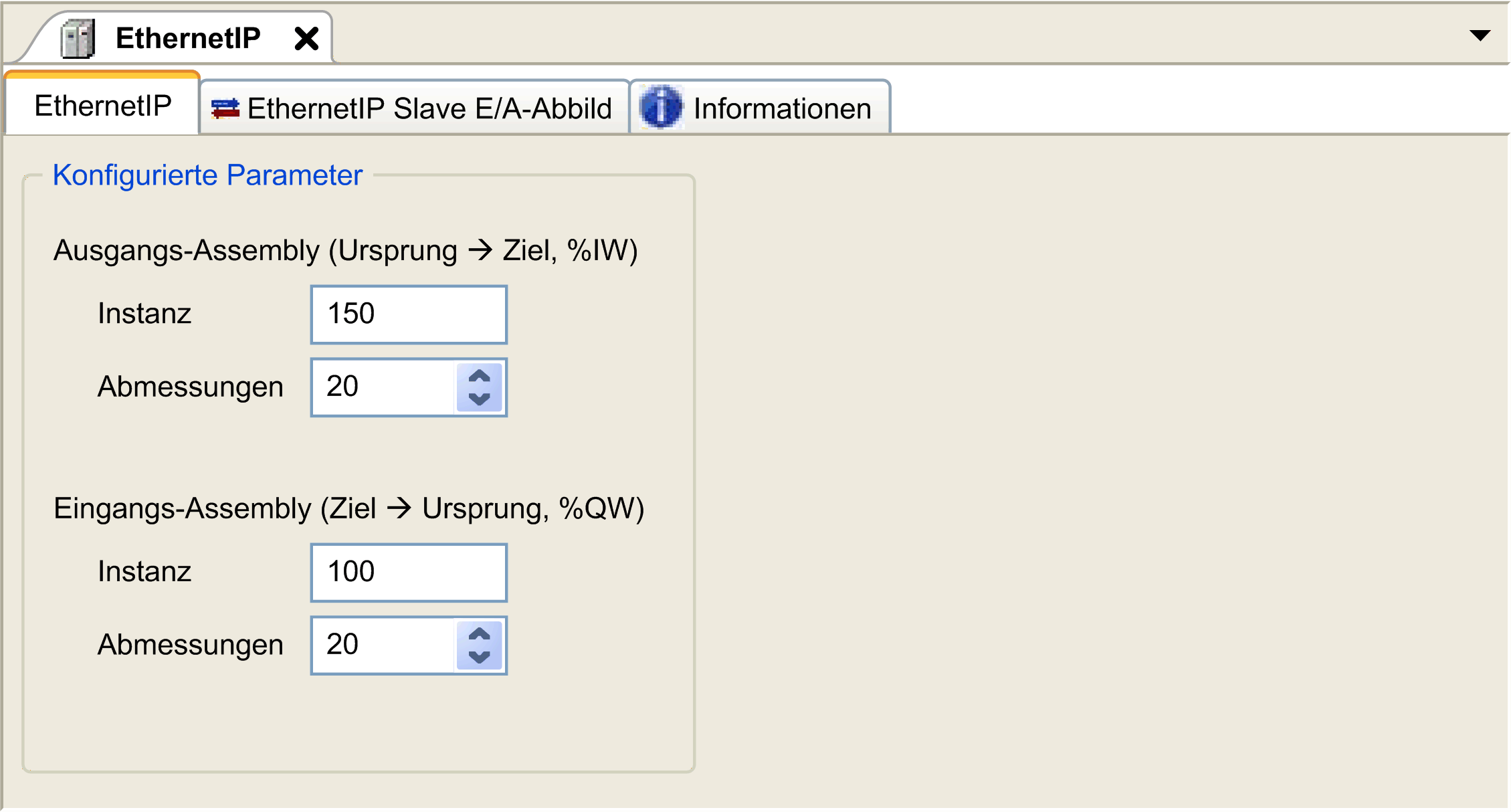The height and width of the screenshot is (812, 1511).
Task: Increase Ausgangs-Assembly Abmessungen with up arrow
Action: (x=480, y=376)
